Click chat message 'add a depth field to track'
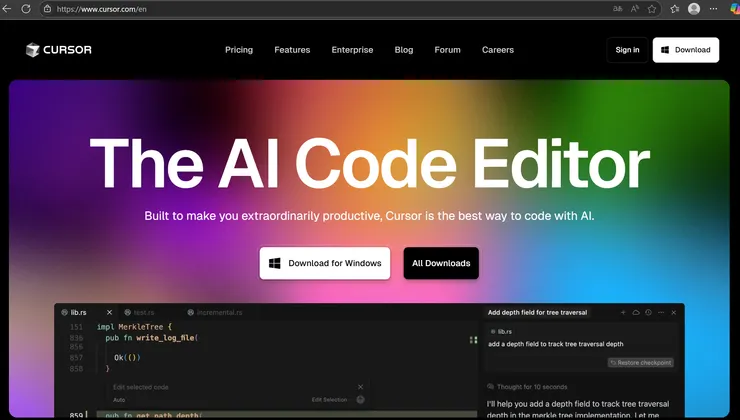Image resolution: width=740 pixels, height=420 pixels. (555, 344)
